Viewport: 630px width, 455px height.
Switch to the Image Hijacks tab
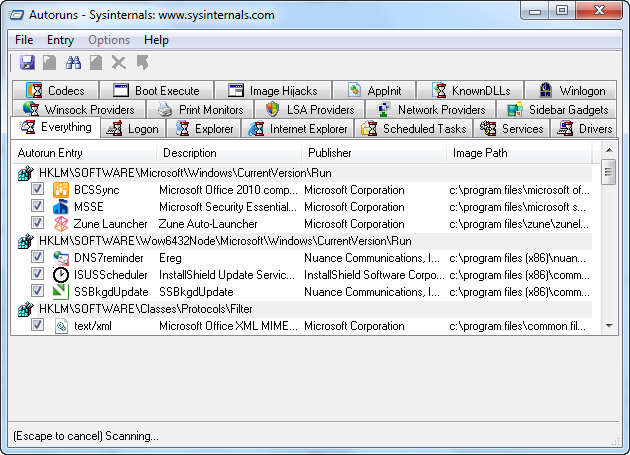273,90
